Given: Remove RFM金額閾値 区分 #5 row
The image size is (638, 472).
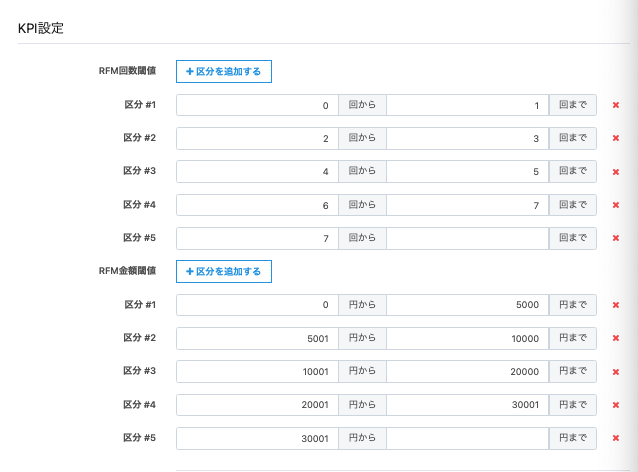Looking at the screenshot, I should point(616,438).
